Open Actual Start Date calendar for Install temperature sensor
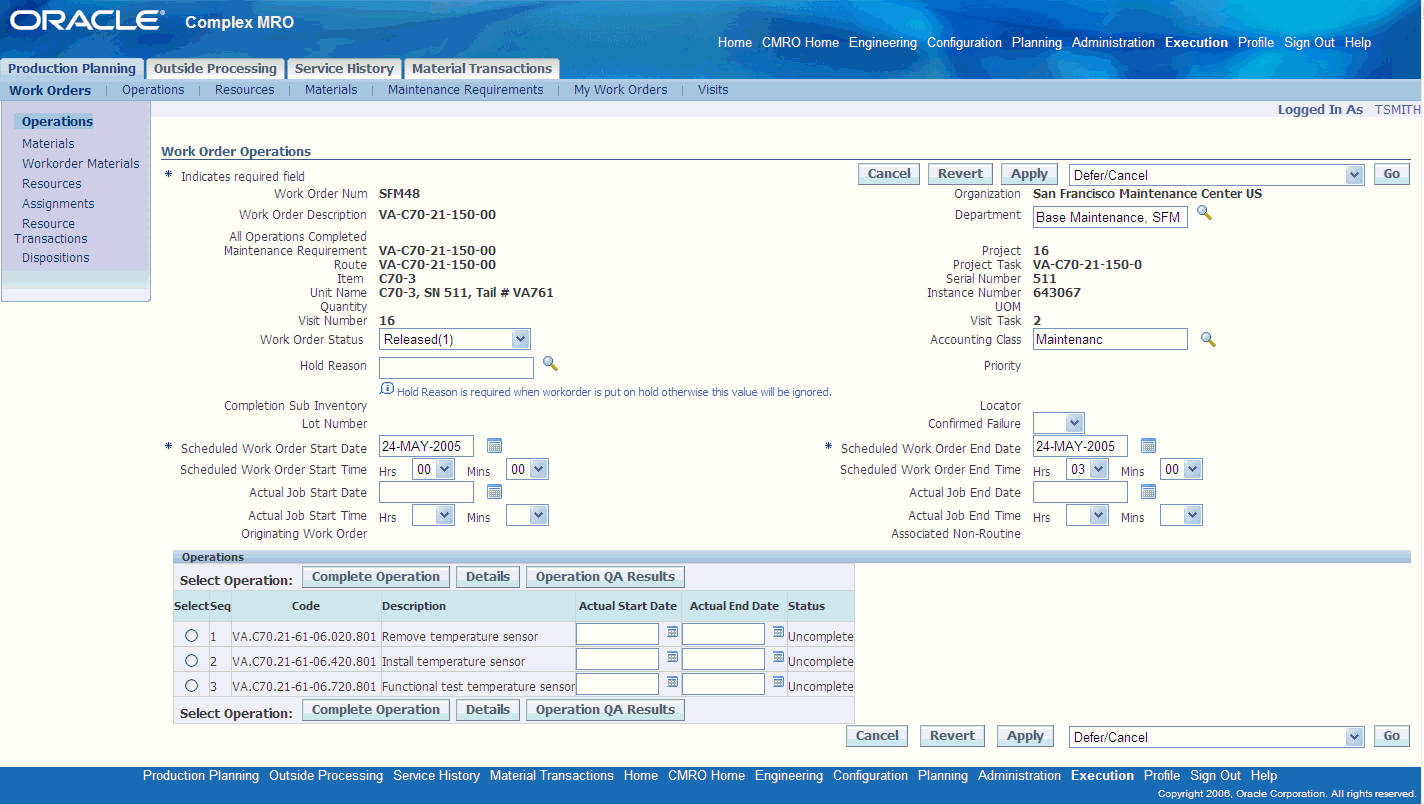1424x804 pixels. pyautogui.click(x=673, y=657)
